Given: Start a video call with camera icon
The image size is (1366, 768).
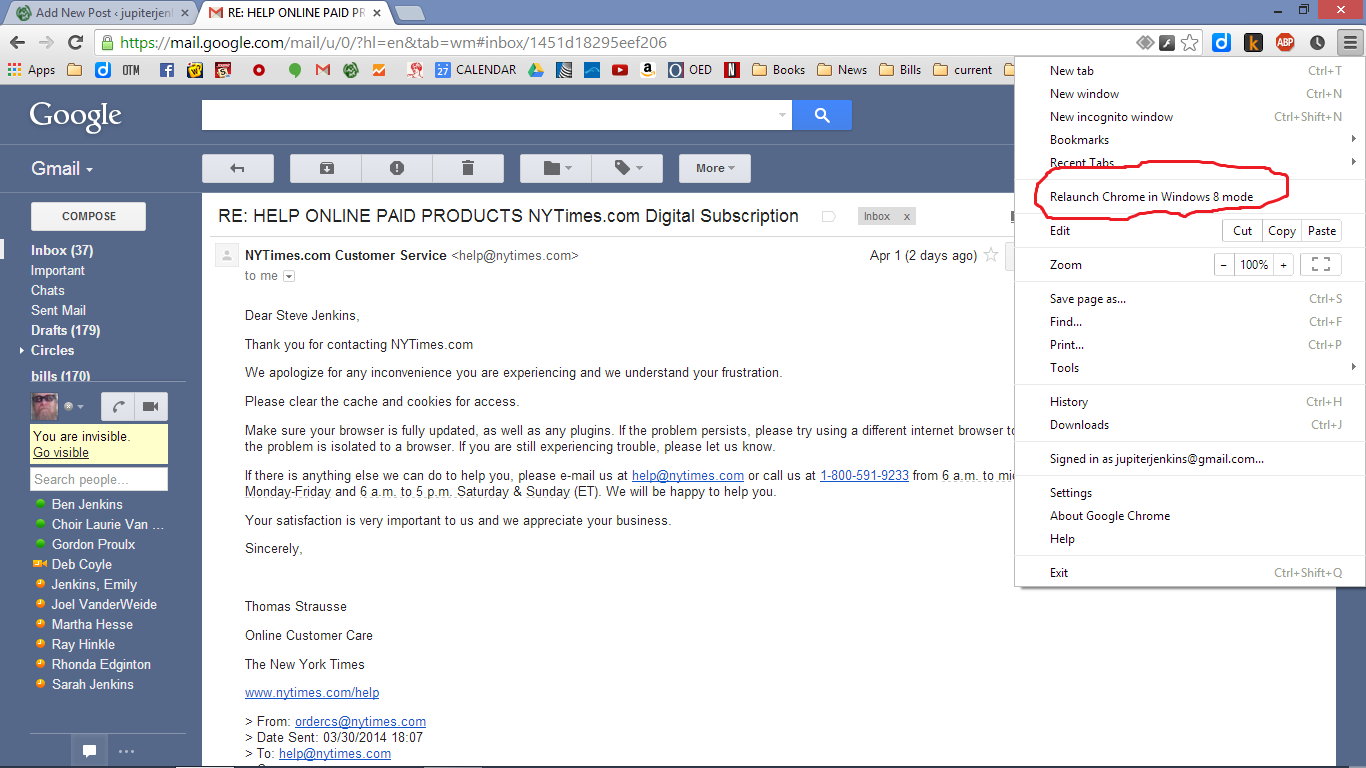Looking at the screenshot, I should 151,406.
